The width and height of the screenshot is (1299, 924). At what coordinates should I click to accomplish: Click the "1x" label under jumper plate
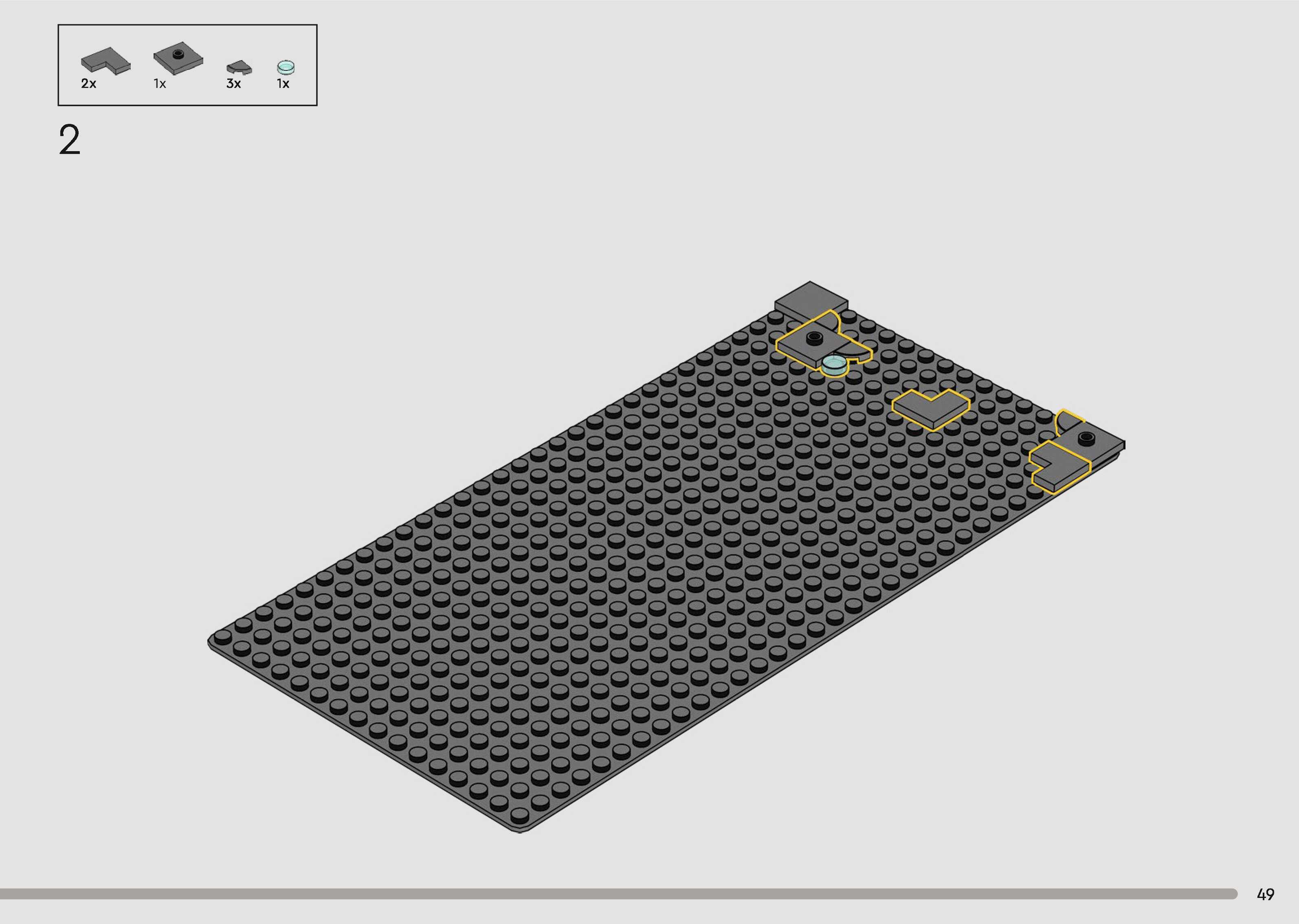(x=160, y=84)
